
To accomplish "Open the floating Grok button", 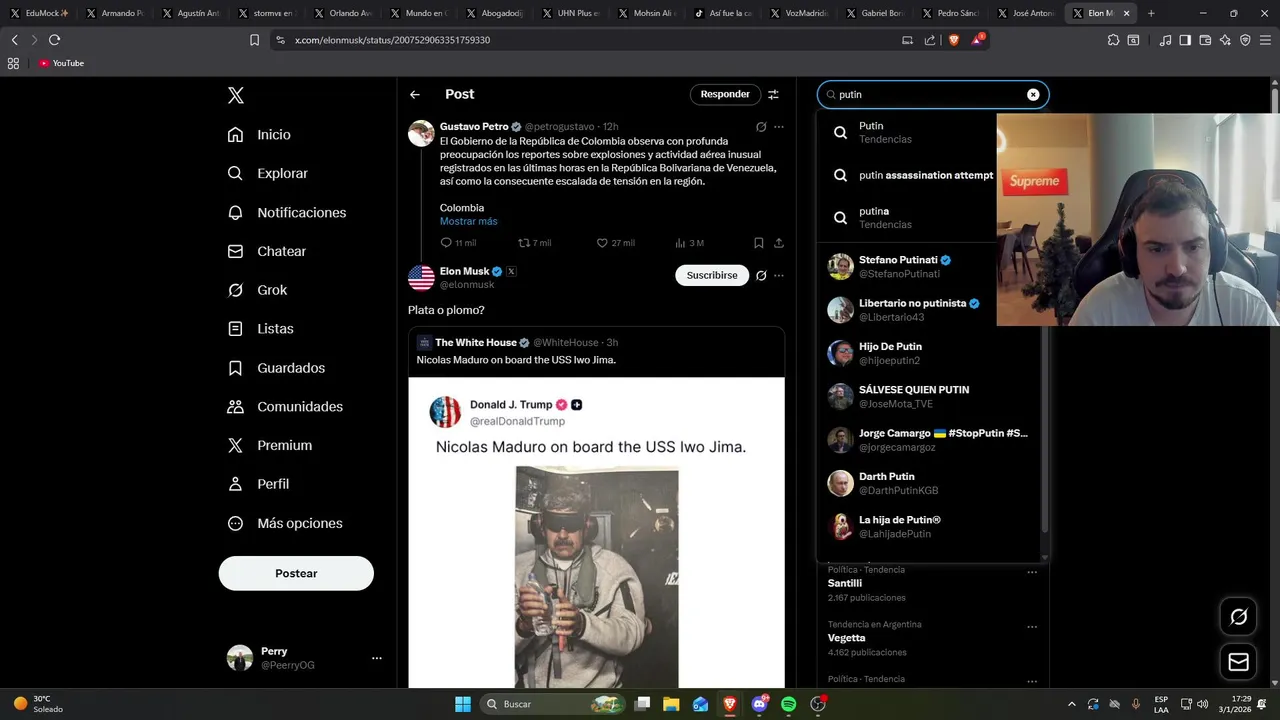I will click(1239, 617).
